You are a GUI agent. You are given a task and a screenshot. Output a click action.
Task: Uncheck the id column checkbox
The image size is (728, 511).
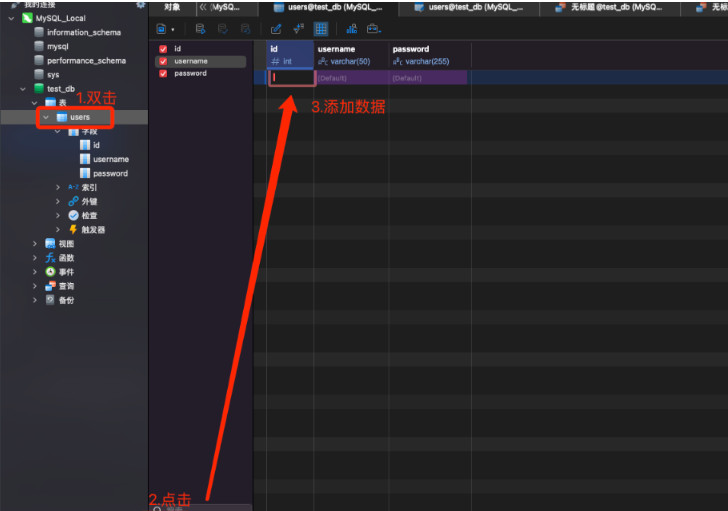click(163, 49)
